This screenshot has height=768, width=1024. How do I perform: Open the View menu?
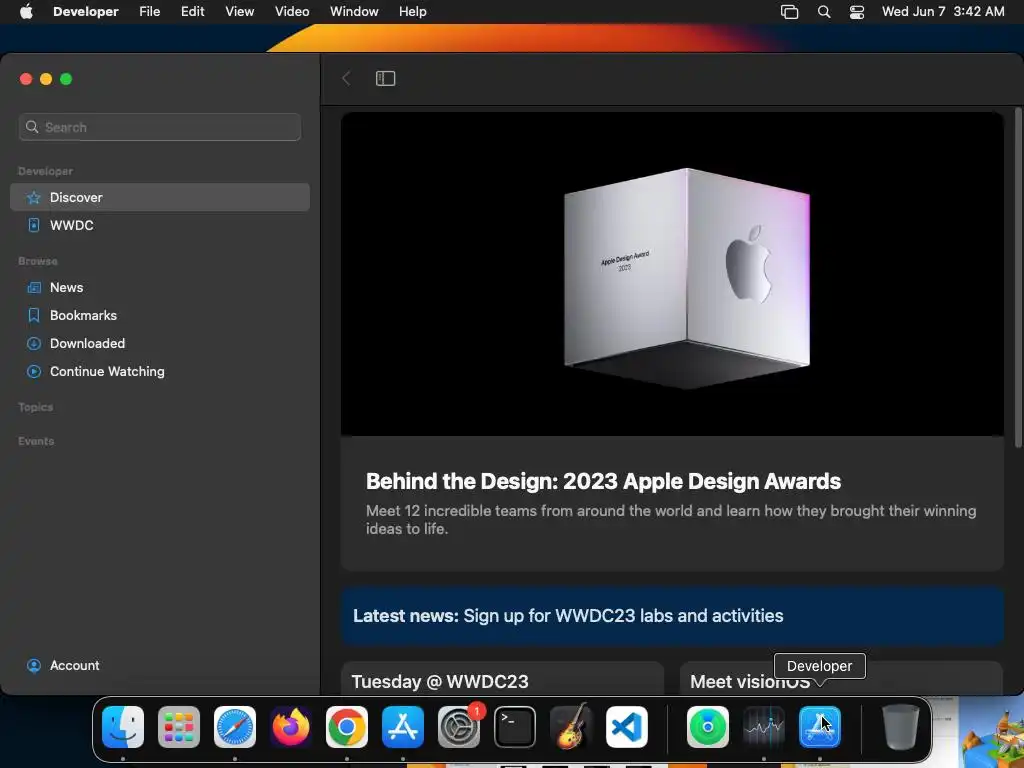click(240, 12)
